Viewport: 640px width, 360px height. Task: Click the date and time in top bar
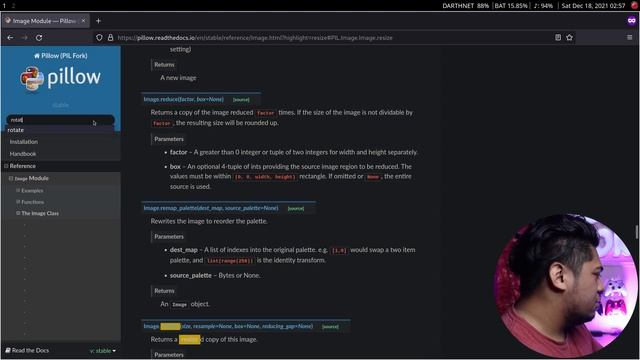[593, 6]
